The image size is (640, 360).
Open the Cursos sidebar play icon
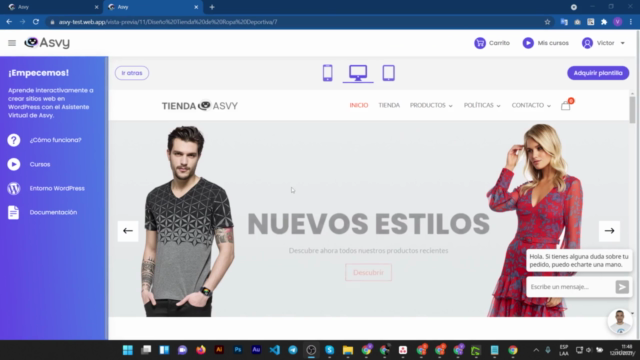click(13, 164)
